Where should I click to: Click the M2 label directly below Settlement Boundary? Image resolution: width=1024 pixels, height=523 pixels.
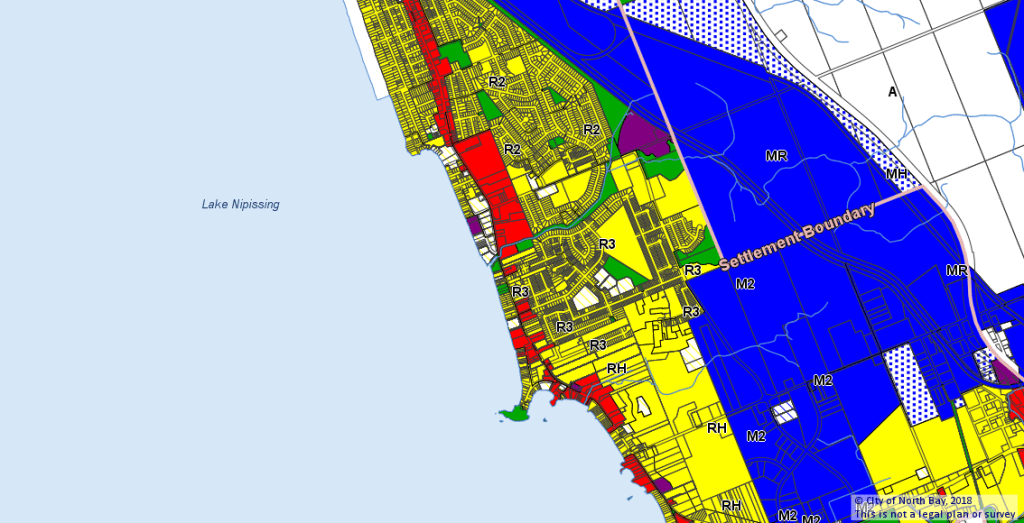tap(745, 284)
